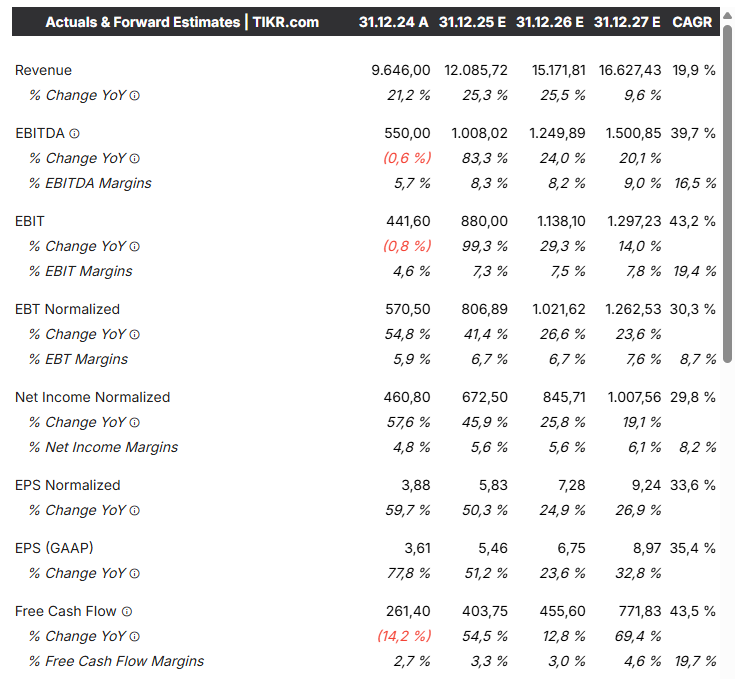The image size is (735, 679).
Task: Select the 2027 Free Cash Flow value 771,83
Action: [x=634, y=611]
